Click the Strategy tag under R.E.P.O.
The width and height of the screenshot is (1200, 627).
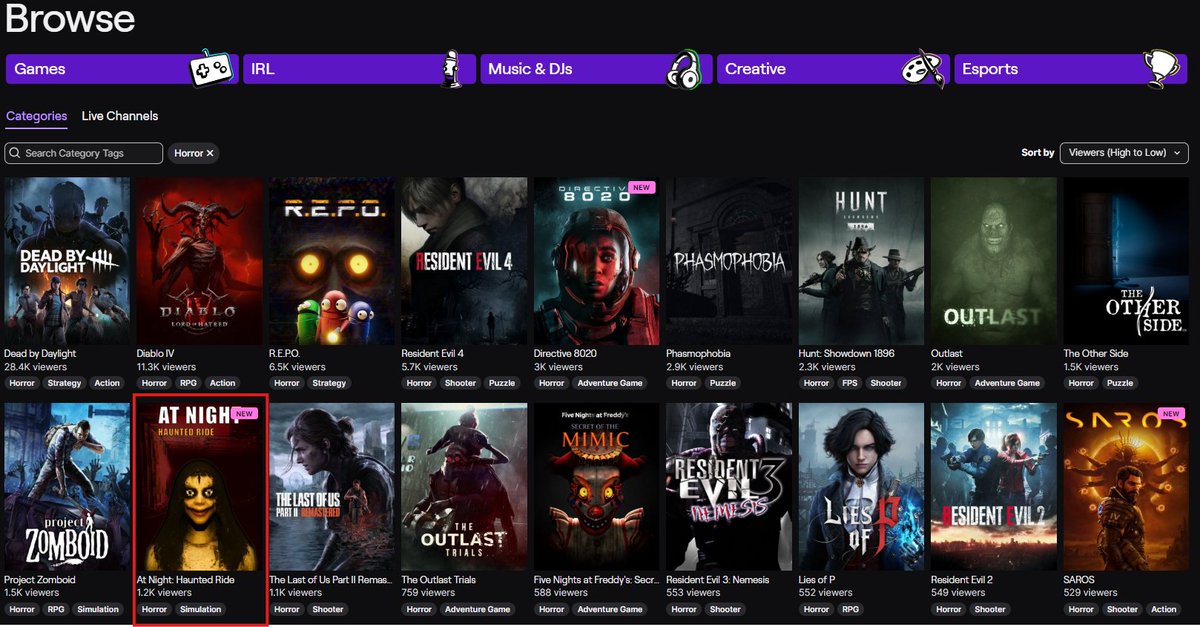click(329, 383)
